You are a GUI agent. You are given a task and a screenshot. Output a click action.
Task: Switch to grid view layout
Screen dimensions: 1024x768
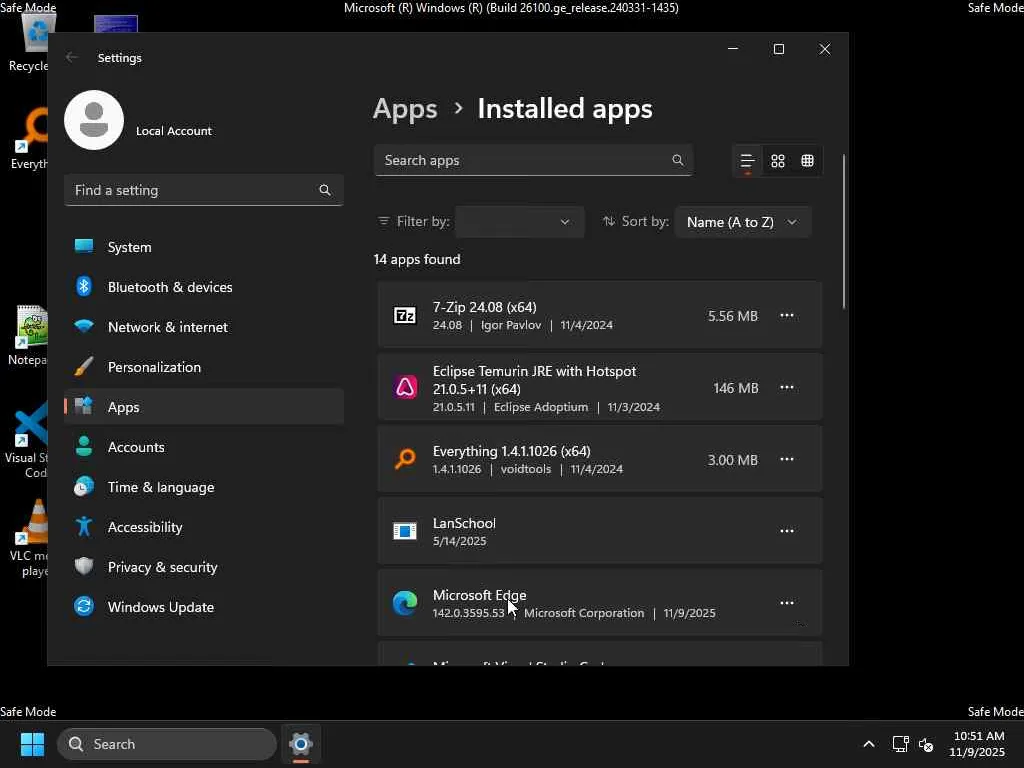[x=778, y=161]
